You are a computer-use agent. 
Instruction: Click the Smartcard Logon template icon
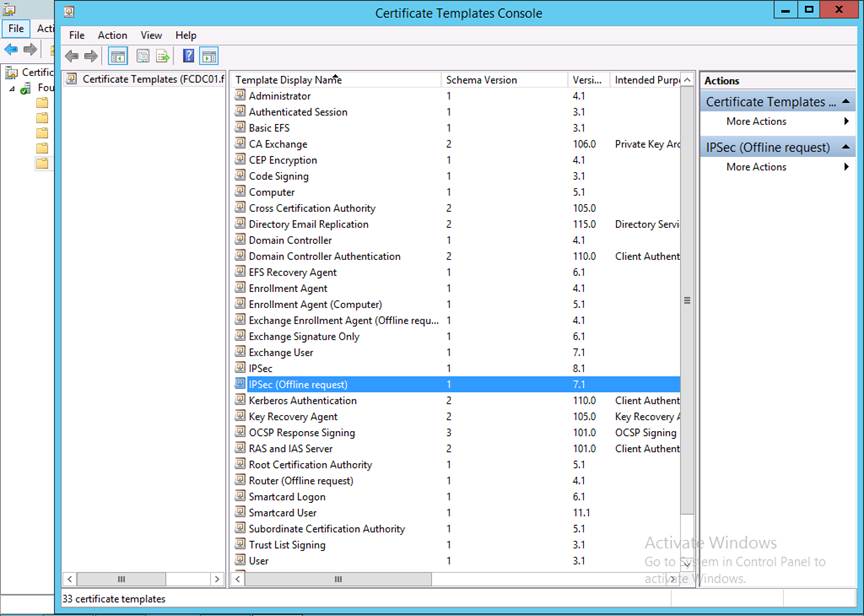click(240, 497)
